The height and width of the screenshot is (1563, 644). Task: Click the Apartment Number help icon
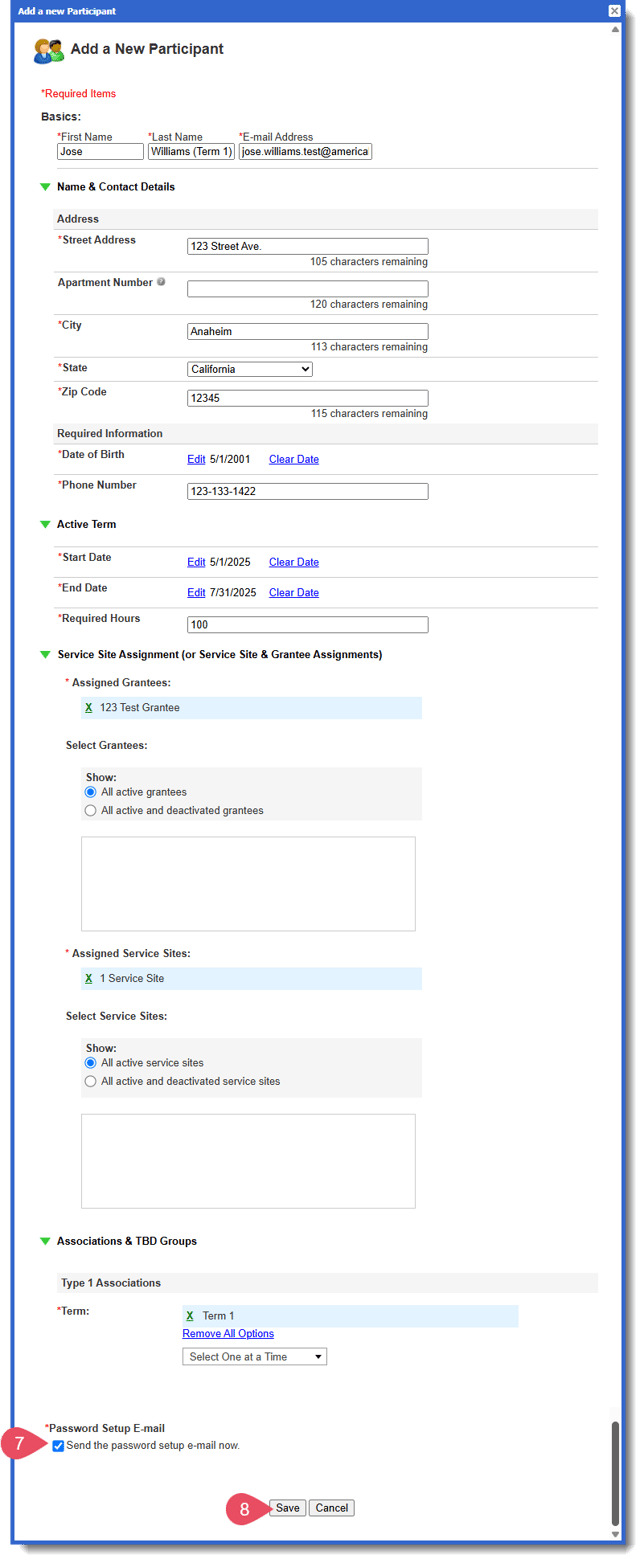pyautogui.click(x=161, y=283)
